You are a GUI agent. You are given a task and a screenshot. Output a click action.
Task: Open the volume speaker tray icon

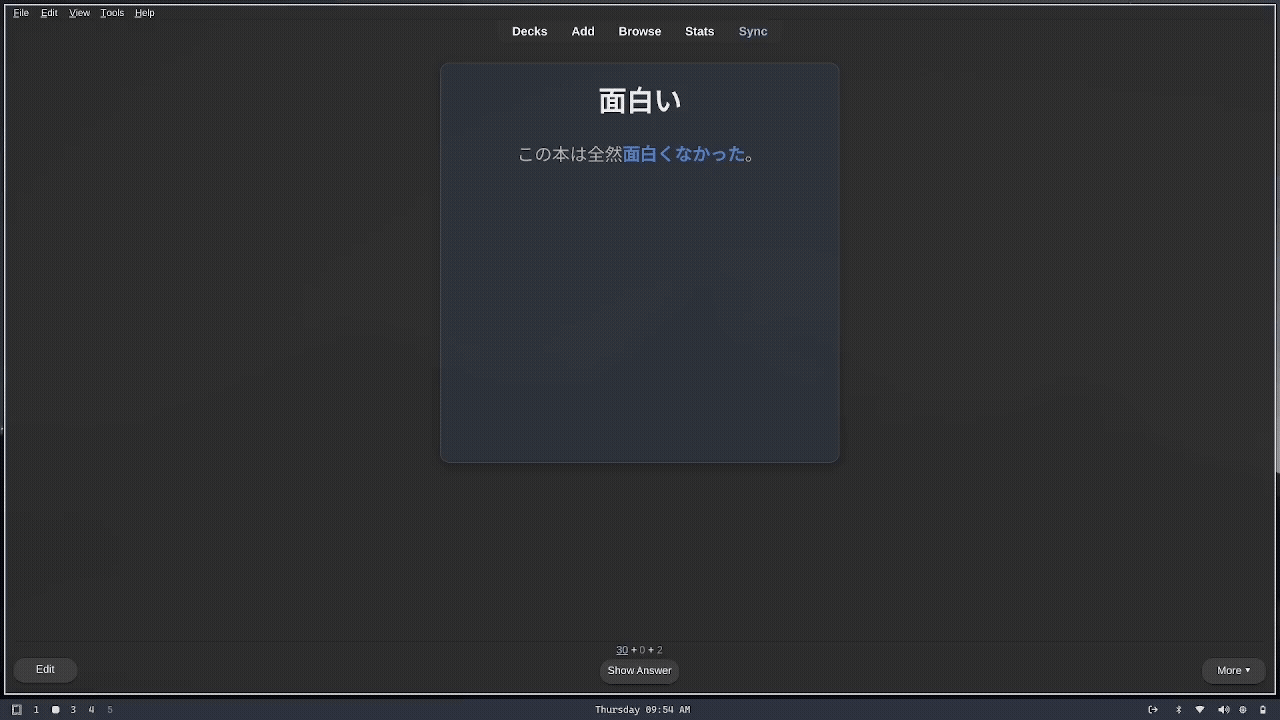click(x=1223, y=710)
